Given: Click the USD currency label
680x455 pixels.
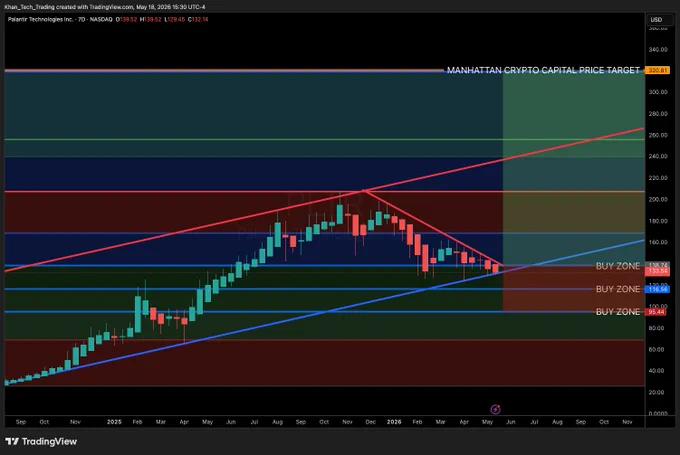Looking at the screenshot, I should click(656, 20).
